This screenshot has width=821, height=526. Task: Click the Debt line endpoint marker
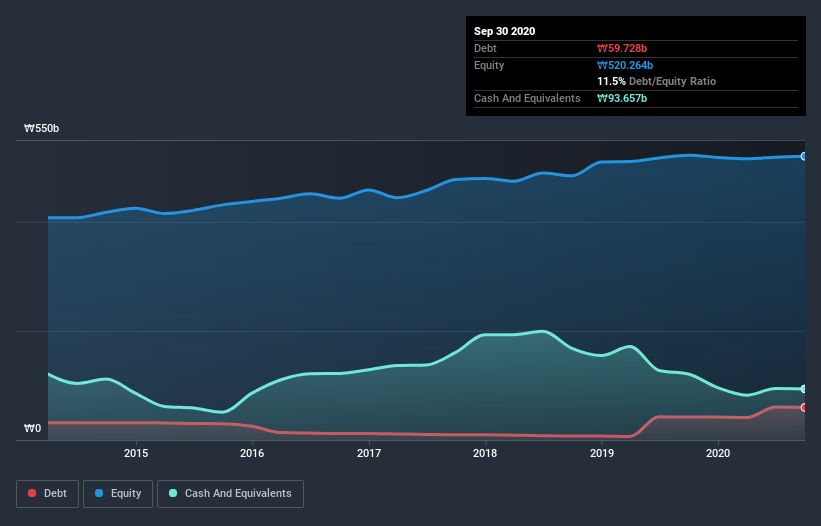(804, 407)
